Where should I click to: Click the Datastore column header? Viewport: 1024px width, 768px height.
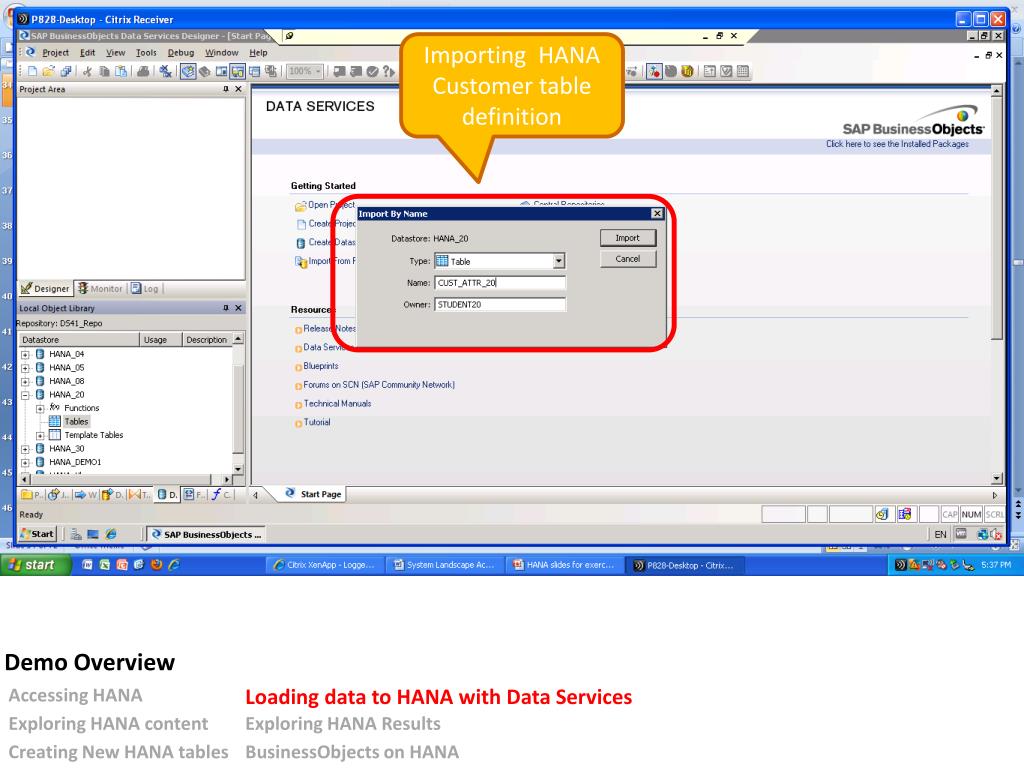pyautogui.click(x=78, y=340)
